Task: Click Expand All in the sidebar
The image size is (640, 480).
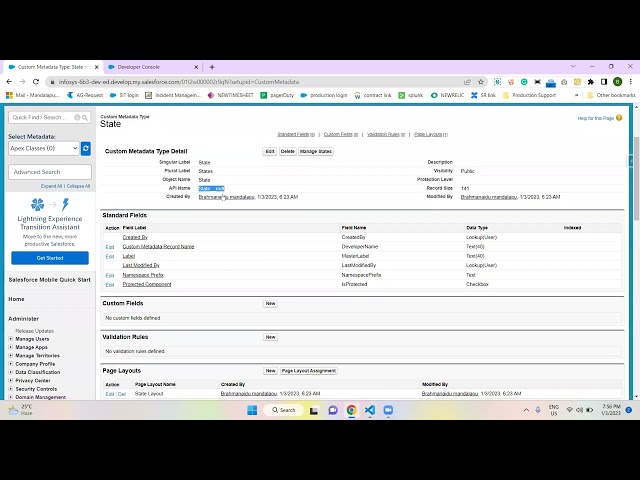Action: 51,186
